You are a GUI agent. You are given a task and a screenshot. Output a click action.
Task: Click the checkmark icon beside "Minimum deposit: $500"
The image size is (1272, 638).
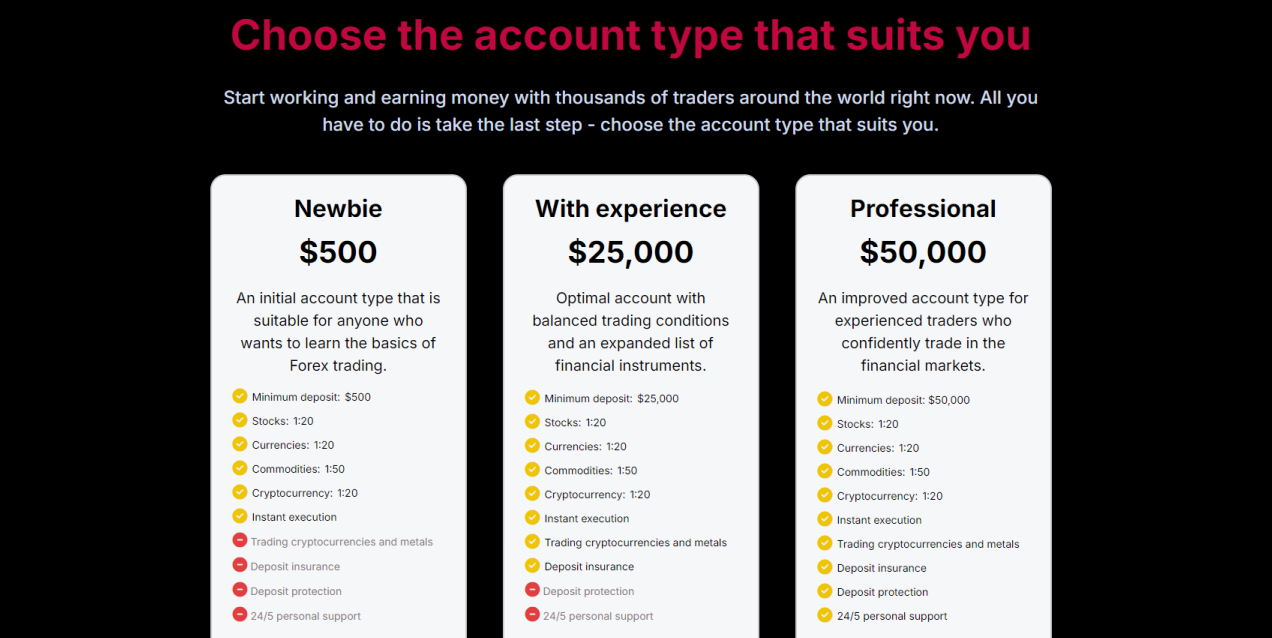[x=239, y=396]
